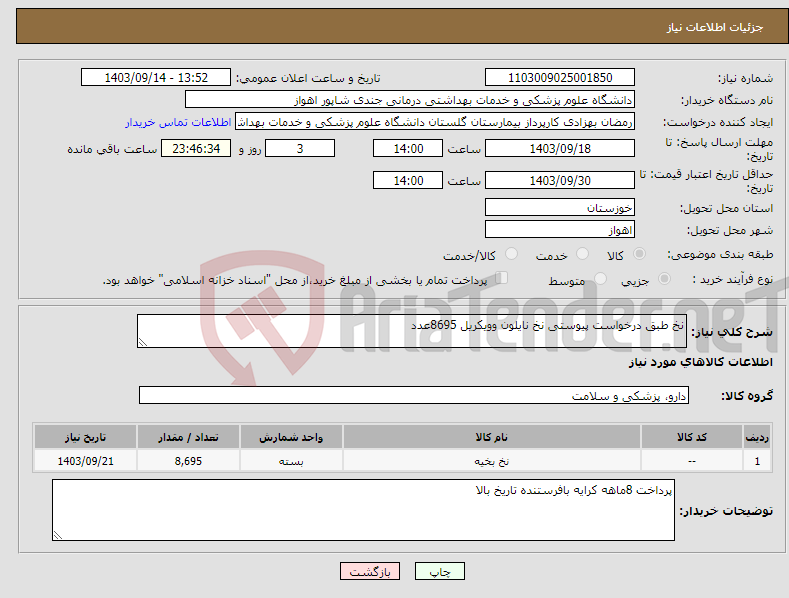Screen dimensions: 789x598
Task: Click the remaining time 23:46:34 field
Action: 196,148
